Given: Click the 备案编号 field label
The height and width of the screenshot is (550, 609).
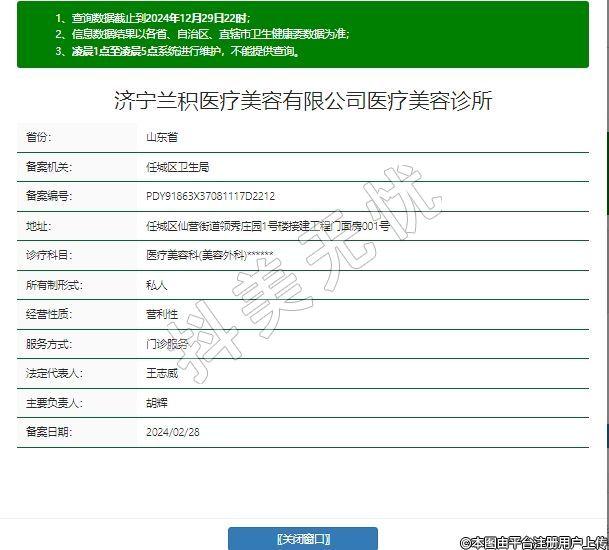Looking at the screenshot, I should [x=49, y=196].
